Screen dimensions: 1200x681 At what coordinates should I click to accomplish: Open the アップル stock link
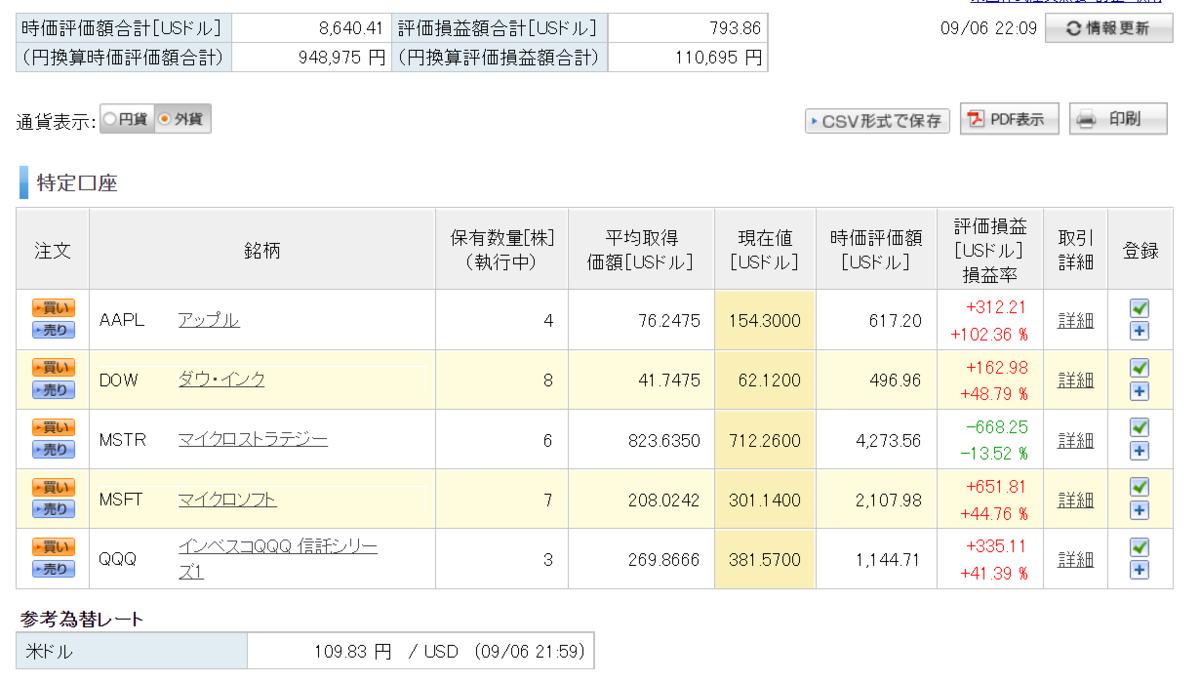point(208,320)
